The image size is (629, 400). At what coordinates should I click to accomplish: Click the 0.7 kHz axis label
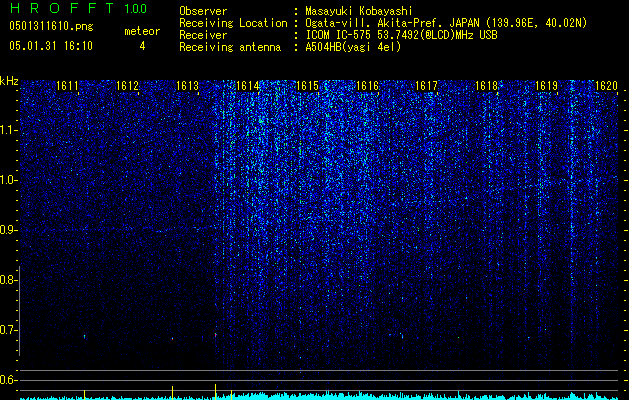pos(7,330)
